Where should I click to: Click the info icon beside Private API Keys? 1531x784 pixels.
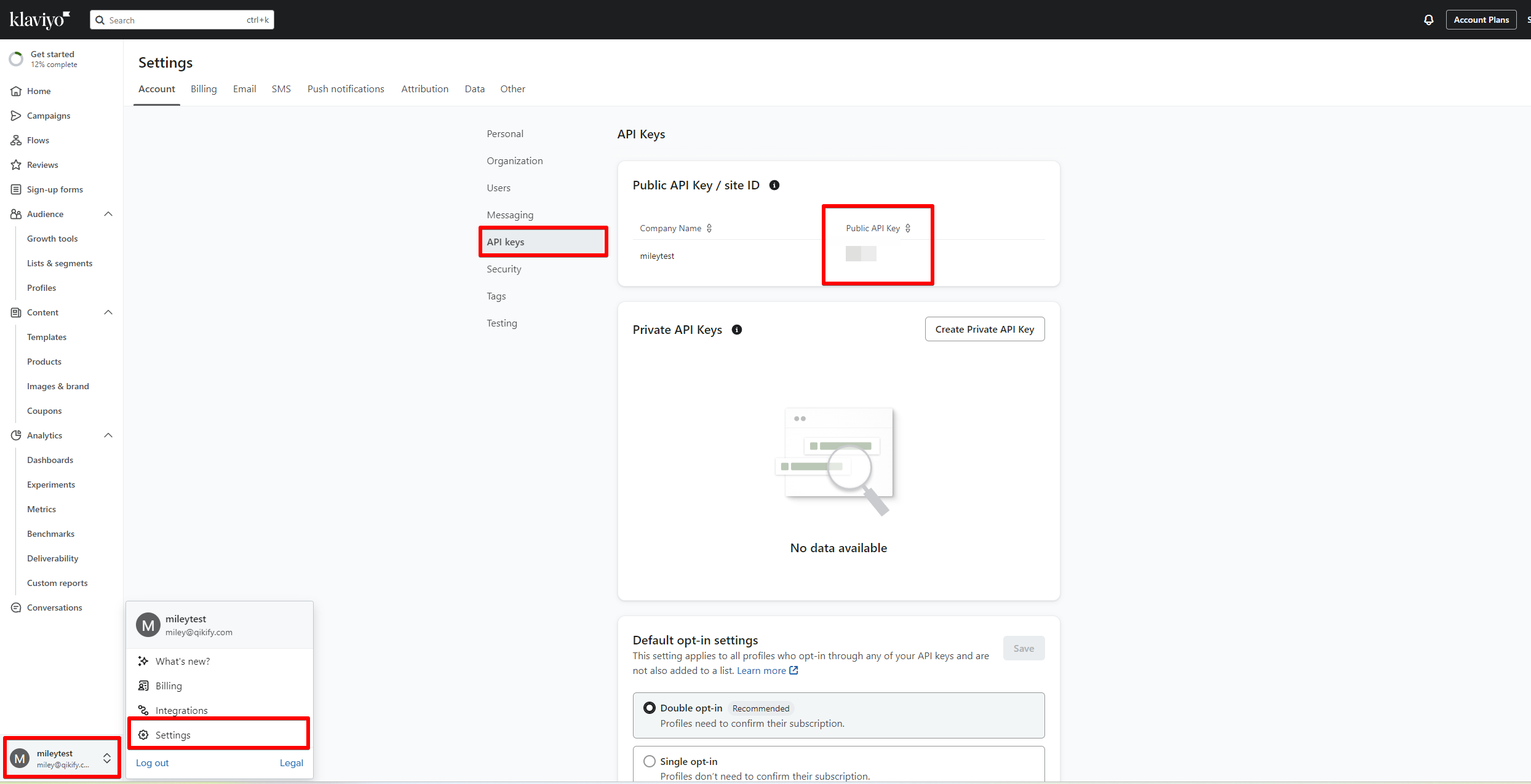pyautogui.click(x=737, y=330)
